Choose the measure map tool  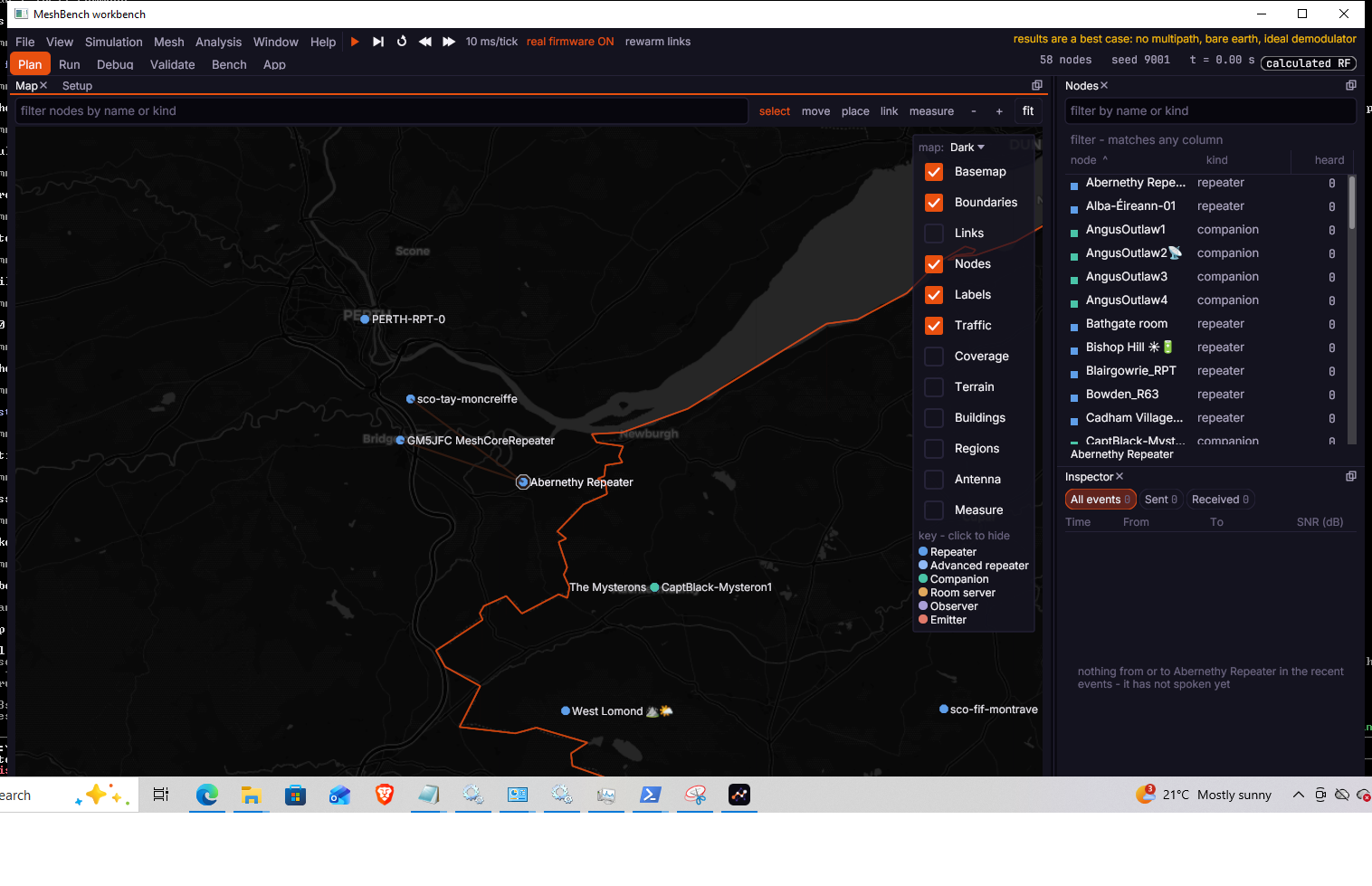931,111
